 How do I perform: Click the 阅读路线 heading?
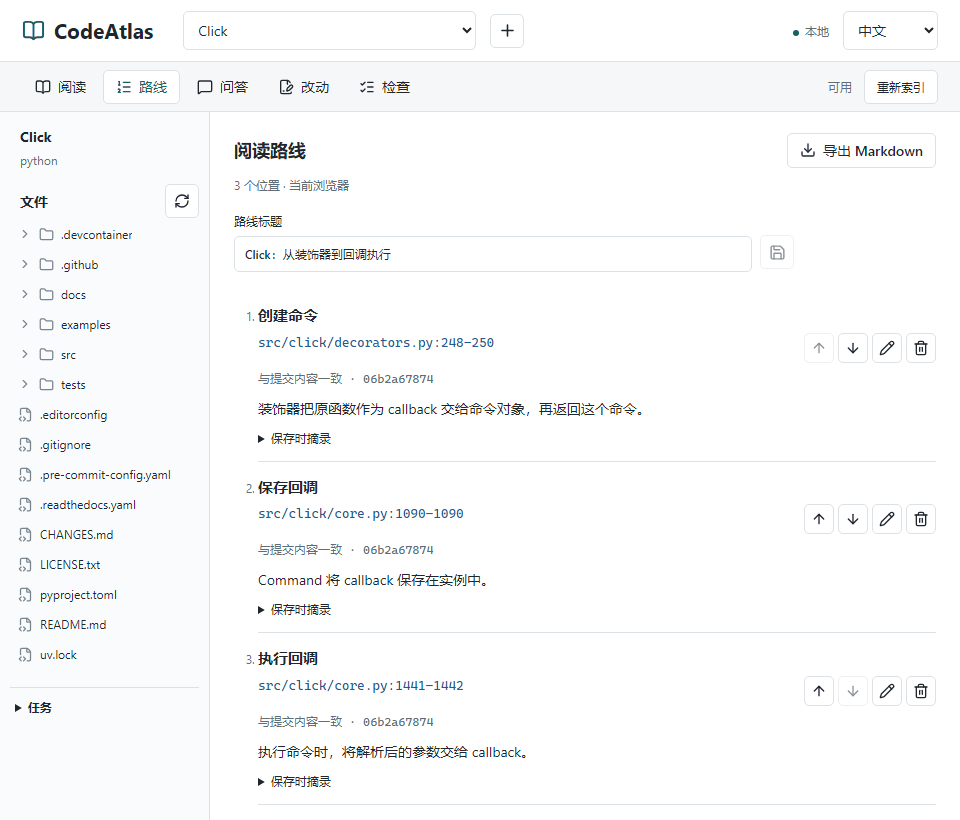[270, 151]
